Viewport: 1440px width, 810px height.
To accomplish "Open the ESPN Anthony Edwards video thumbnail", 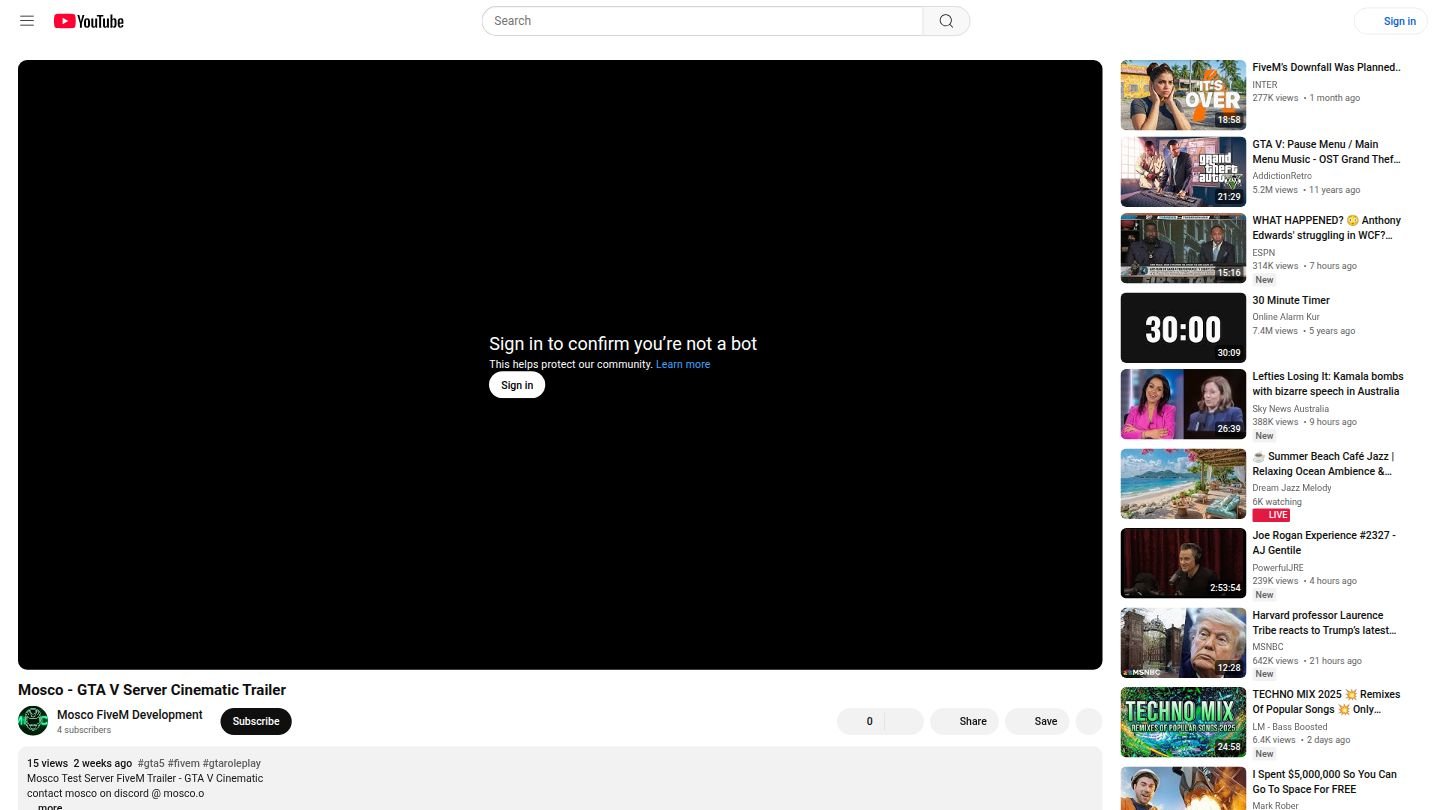I will 1183,248.
